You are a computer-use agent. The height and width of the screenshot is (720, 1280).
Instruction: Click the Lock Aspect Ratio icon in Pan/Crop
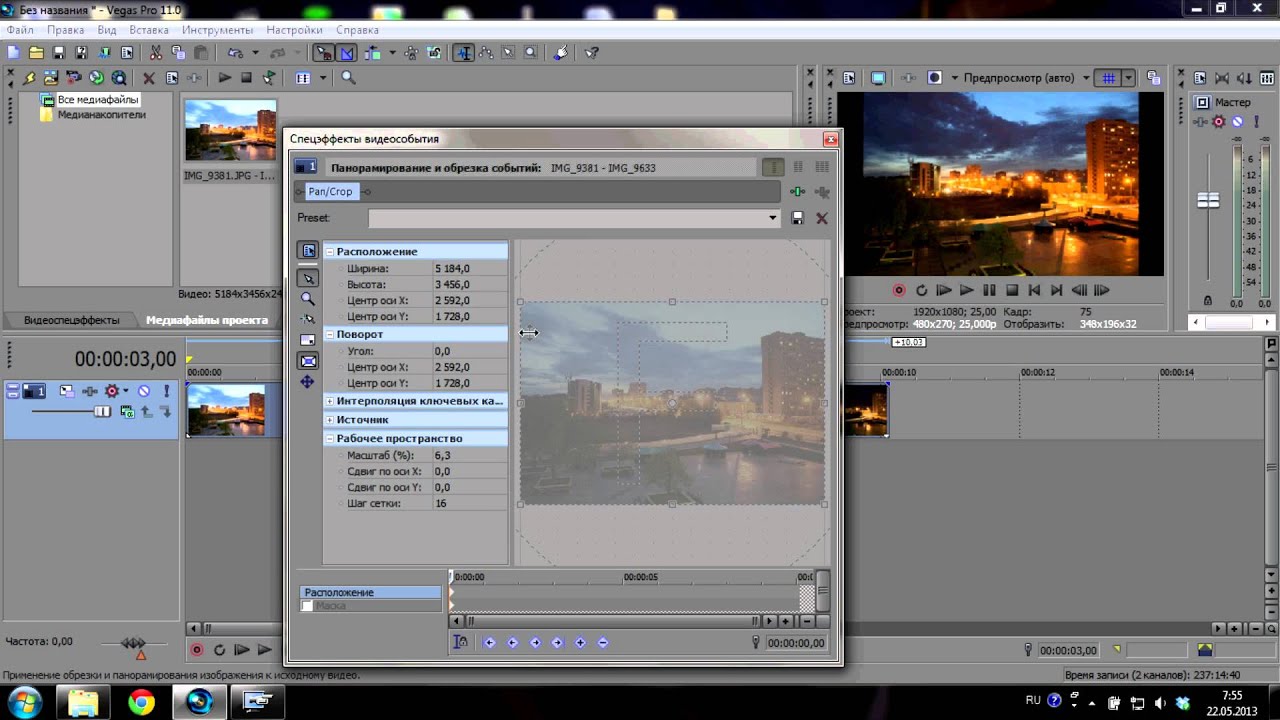point(308,340)
